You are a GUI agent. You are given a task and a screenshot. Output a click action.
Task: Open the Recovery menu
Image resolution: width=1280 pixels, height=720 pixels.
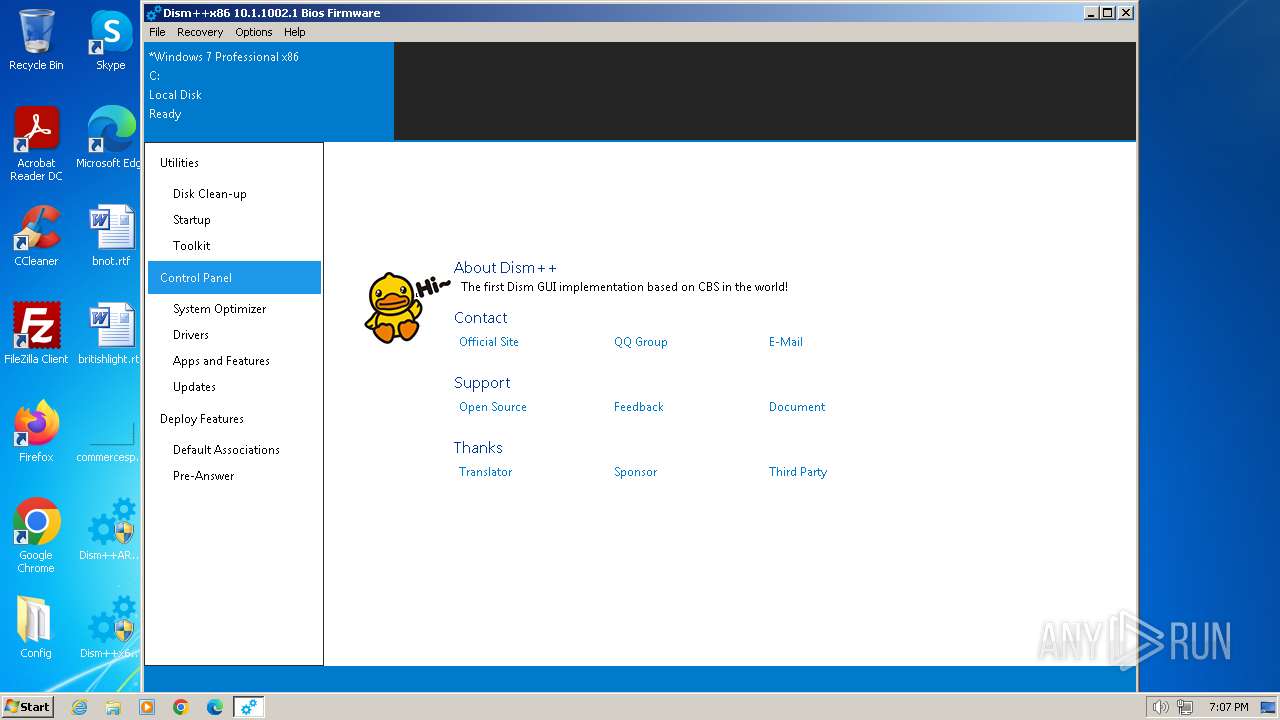tap(200, 32)
